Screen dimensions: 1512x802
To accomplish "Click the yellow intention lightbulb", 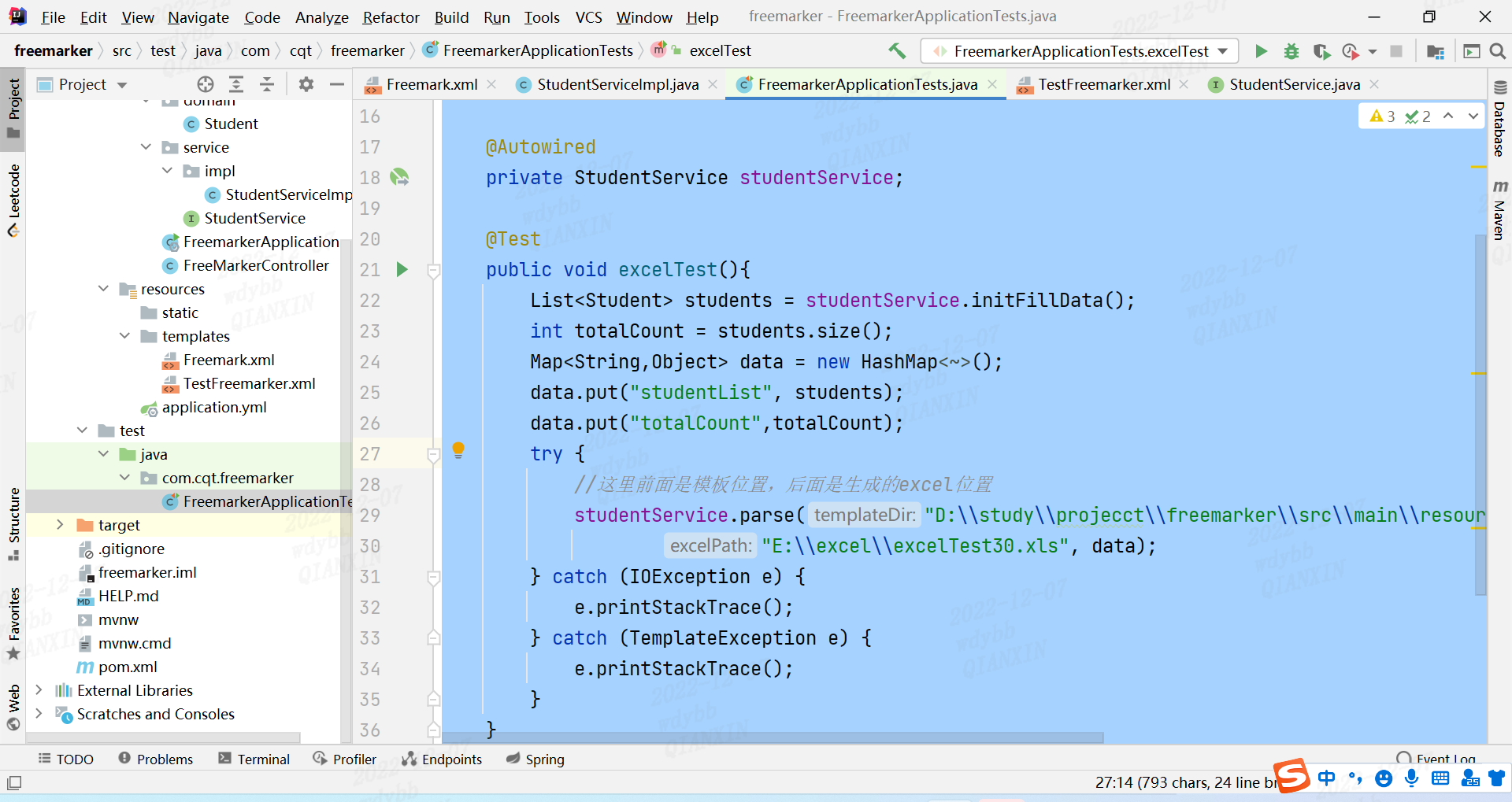I will coord(458,449).
